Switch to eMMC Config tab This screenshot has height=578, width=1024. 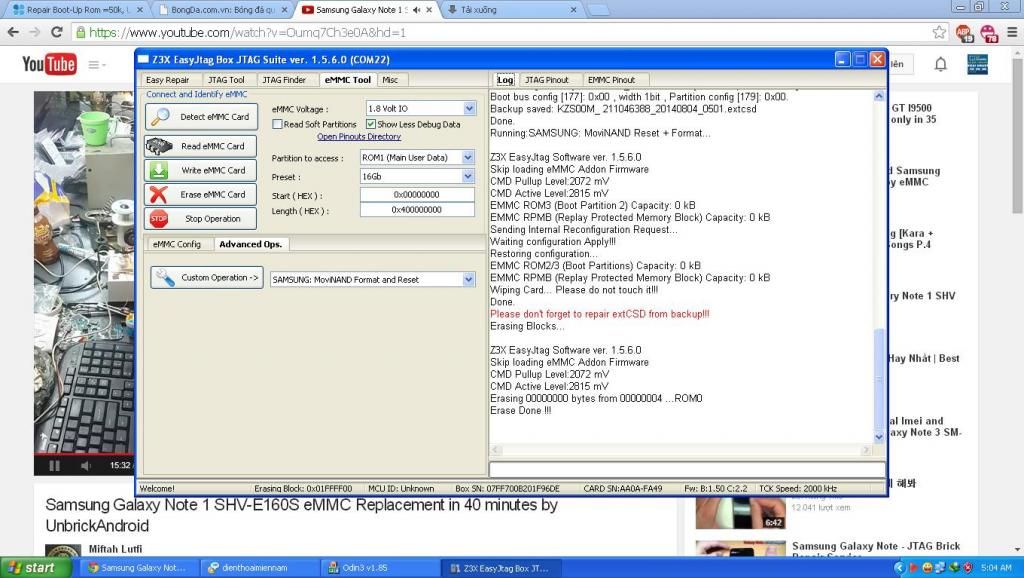tap(177, 244)
